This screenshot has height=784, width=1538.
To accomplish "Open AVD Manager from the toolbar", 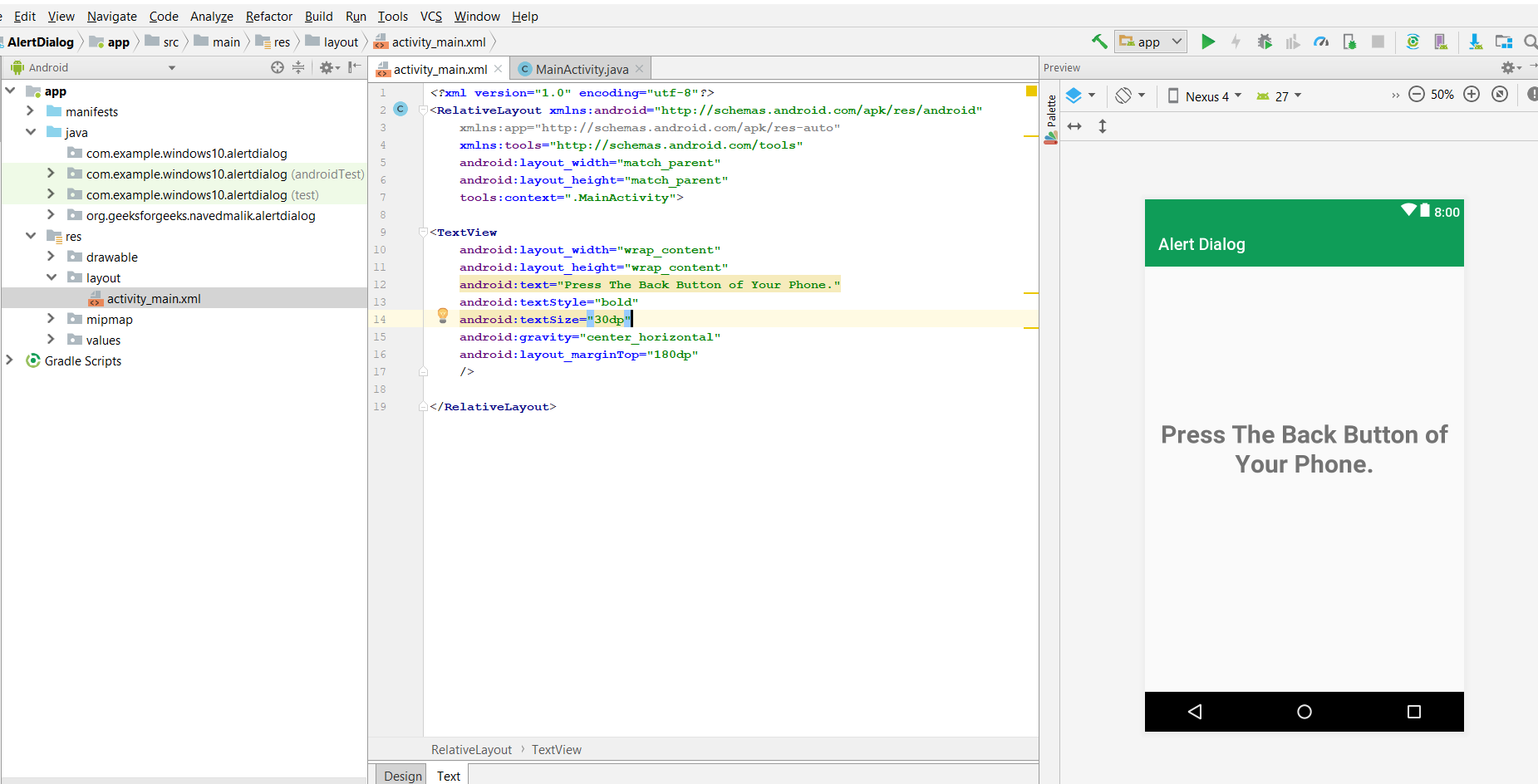I will pos(1441,42).
